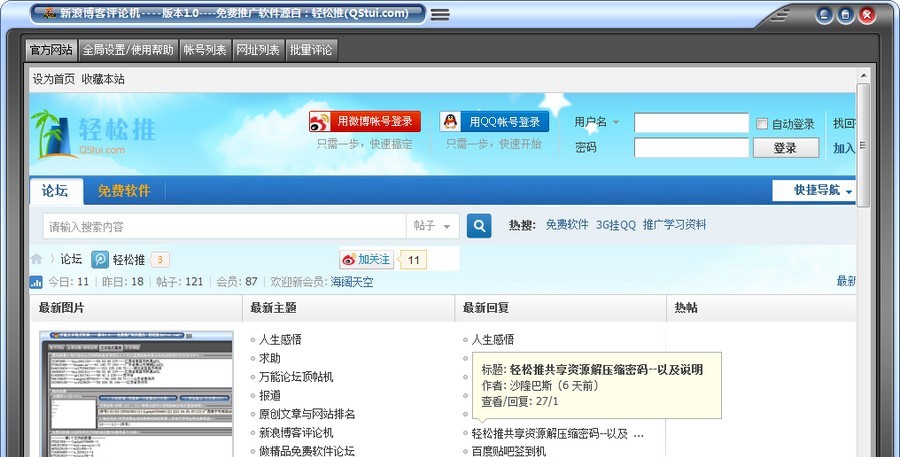Image resolution: width=900 pixels, height=457 pixels.
Task: Open the 网址列表 tab
Action: pos(258,50)
